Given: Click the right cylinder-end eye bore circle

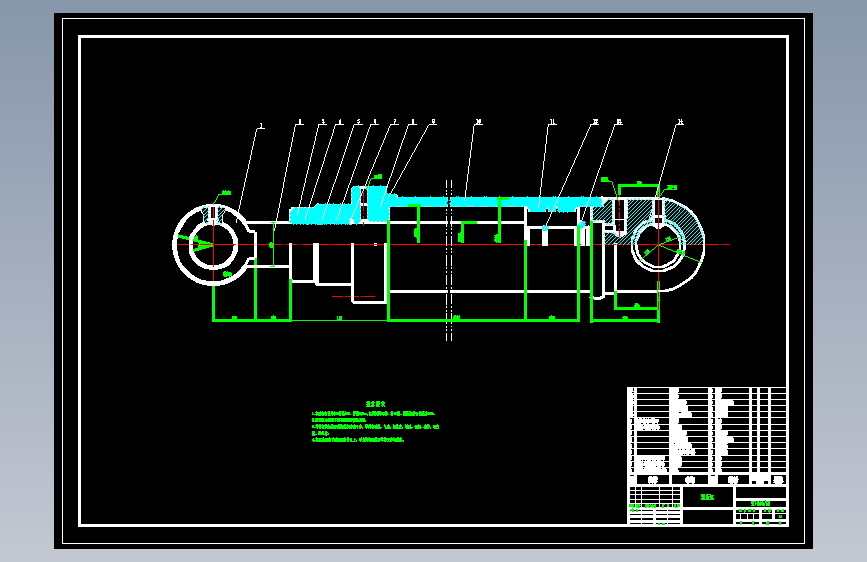Looking at the screenshot, I should [659, 244].
